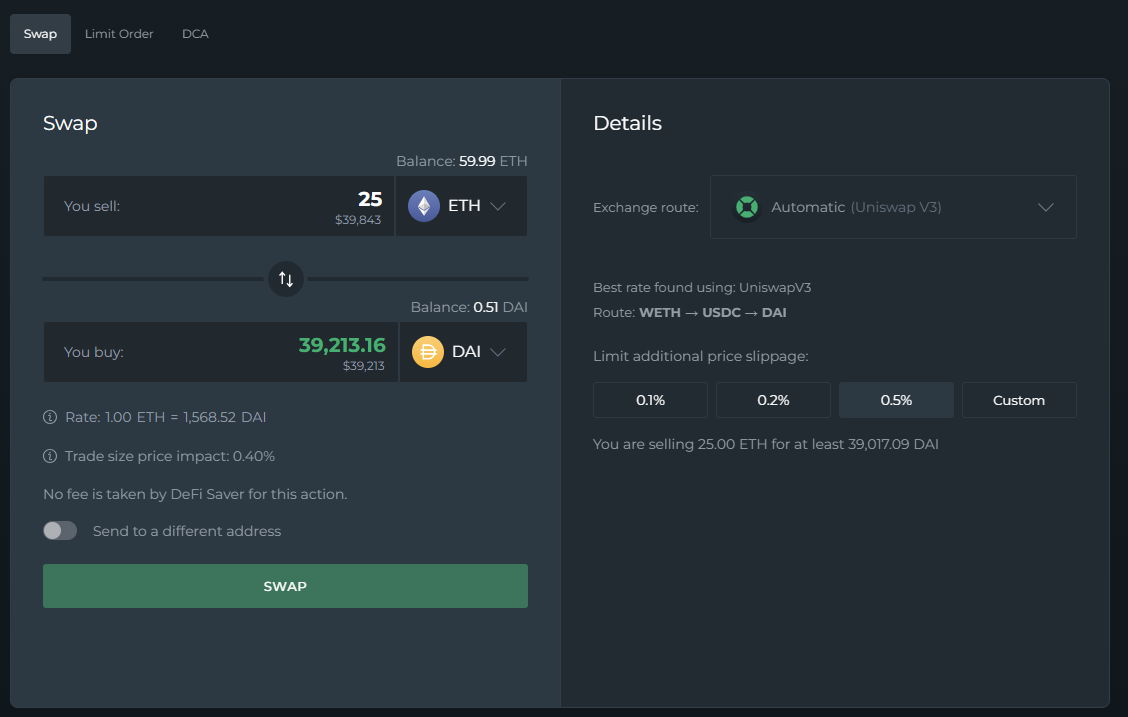Click the ETH token logo icon
Viewport: 1128px width, 717px height.
click(424, 206)
